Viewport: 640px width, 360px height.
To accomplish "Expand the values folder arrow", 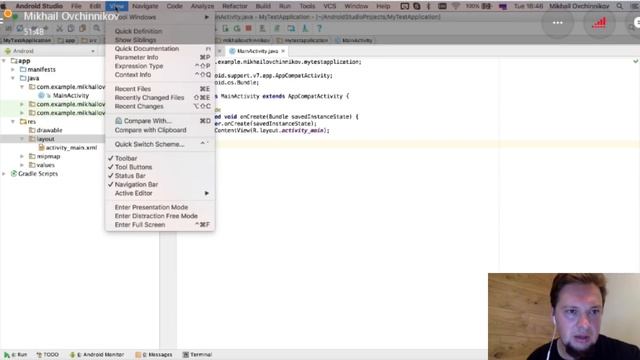I will click(22, 165).
